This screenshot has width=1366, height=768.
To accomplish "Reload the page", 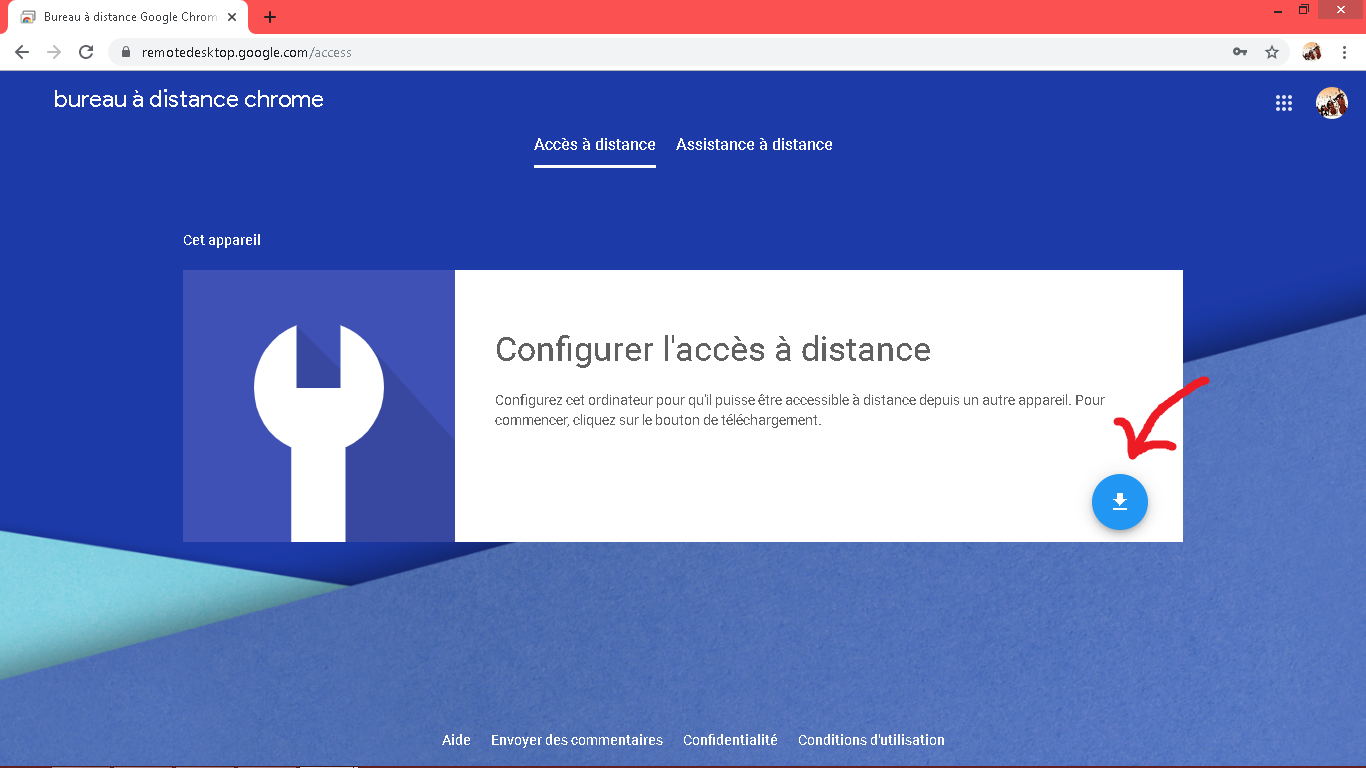I will [86, 52].
